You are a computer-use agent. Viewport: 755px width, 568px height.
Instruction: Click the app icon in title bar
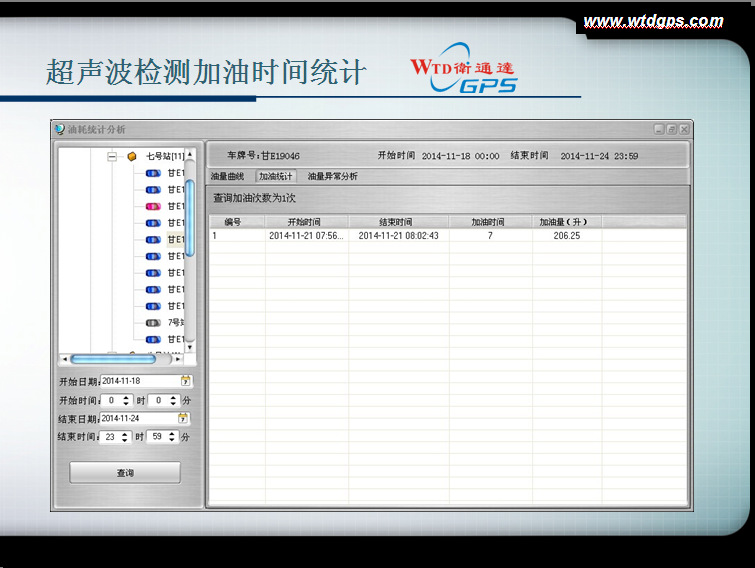click(x=60, y=130)
